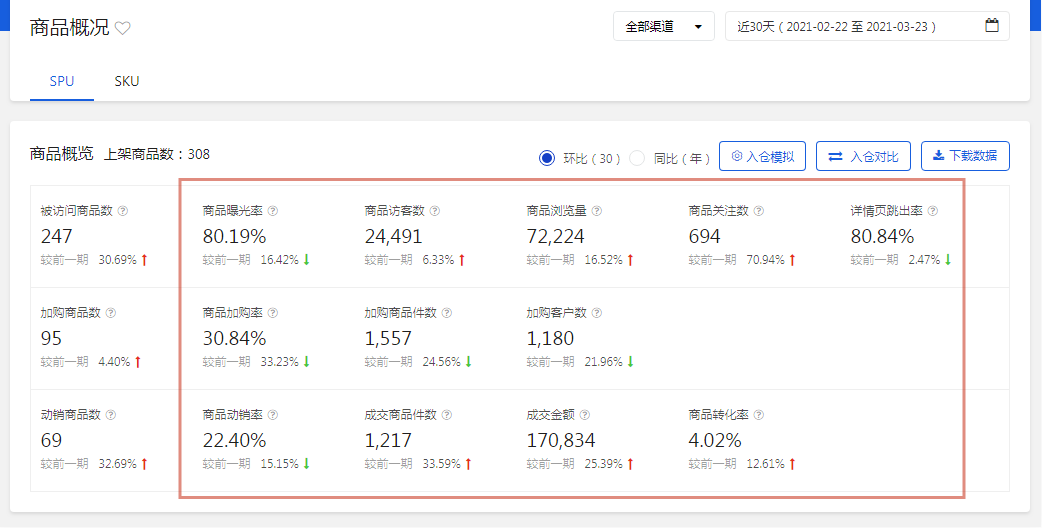The image size is (1042, 528).
Task: Click the 上架商品数：308 text
Action: click(x=157, y=155)
